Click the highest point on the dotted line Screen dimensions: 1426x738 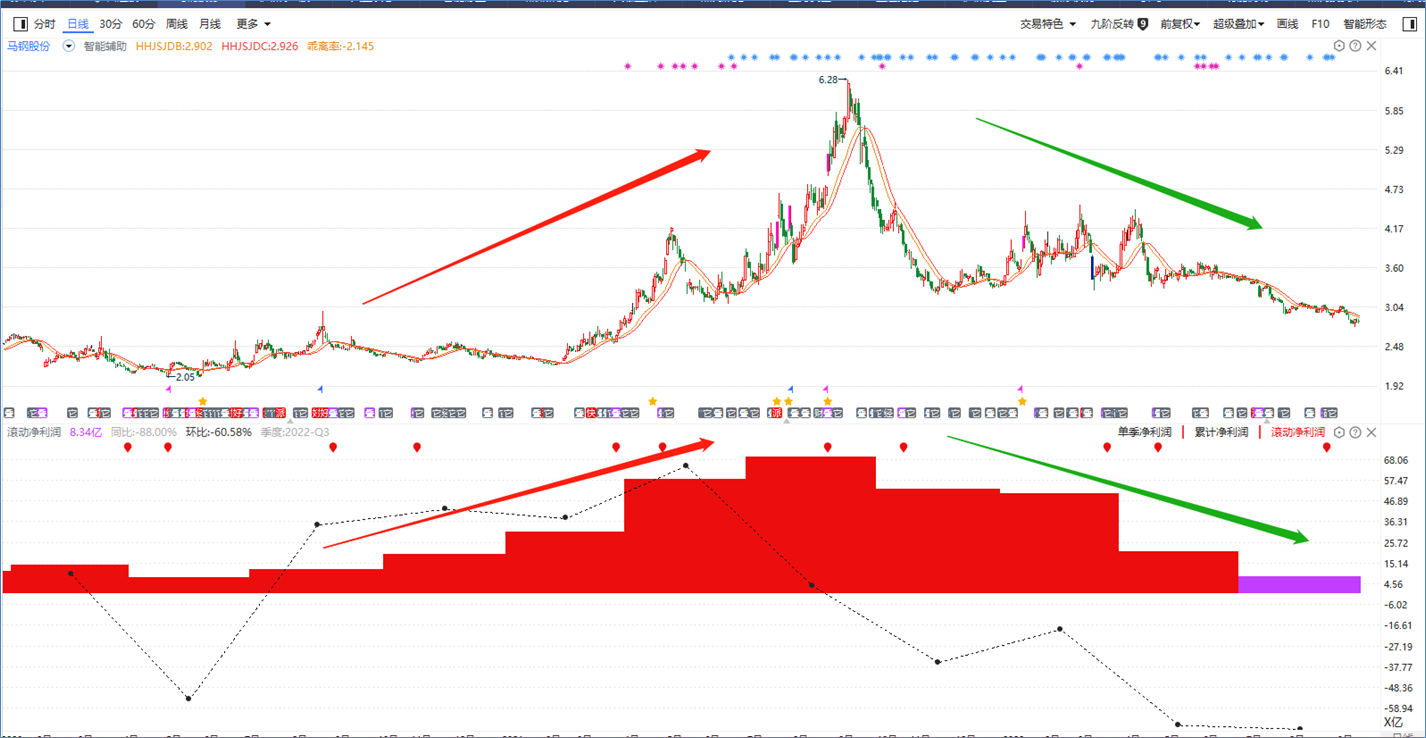tap(686, 466)
